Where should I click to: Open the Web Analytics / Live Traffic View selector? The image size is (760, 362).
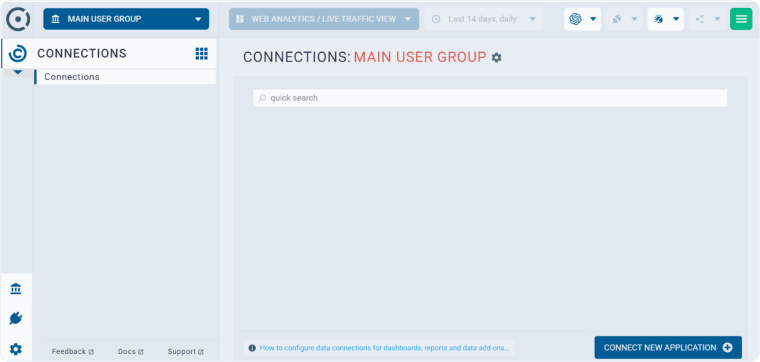324,19
